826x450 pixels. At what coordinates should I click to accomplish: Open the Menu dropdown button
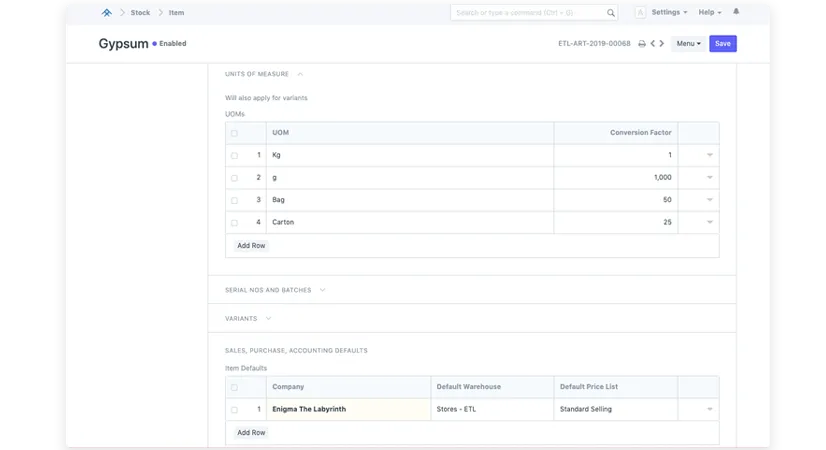point(687,44)
